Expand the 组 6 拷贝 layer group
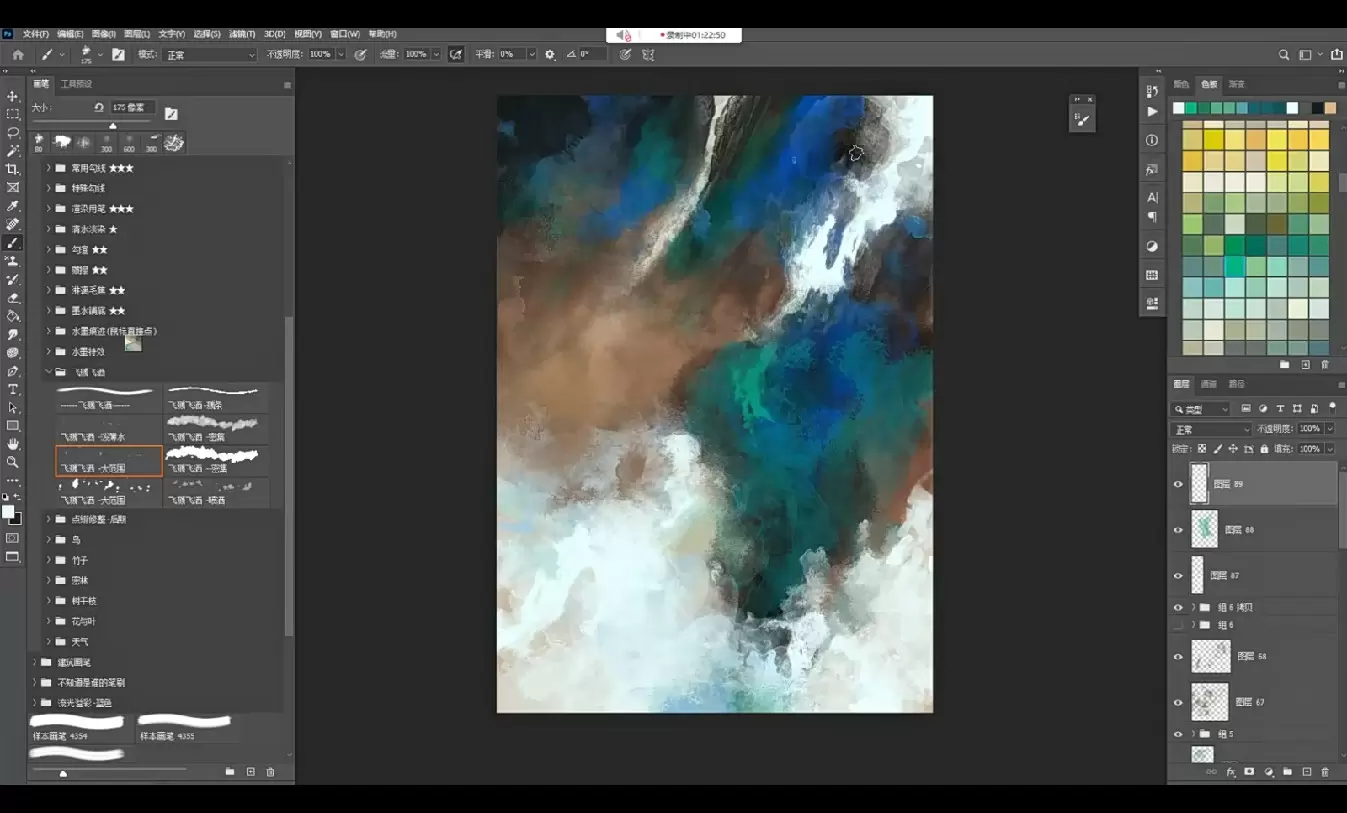Image resolution: width=1347 pixels, height=813 pixels. pyautogui.click(x=1193, y=607)
